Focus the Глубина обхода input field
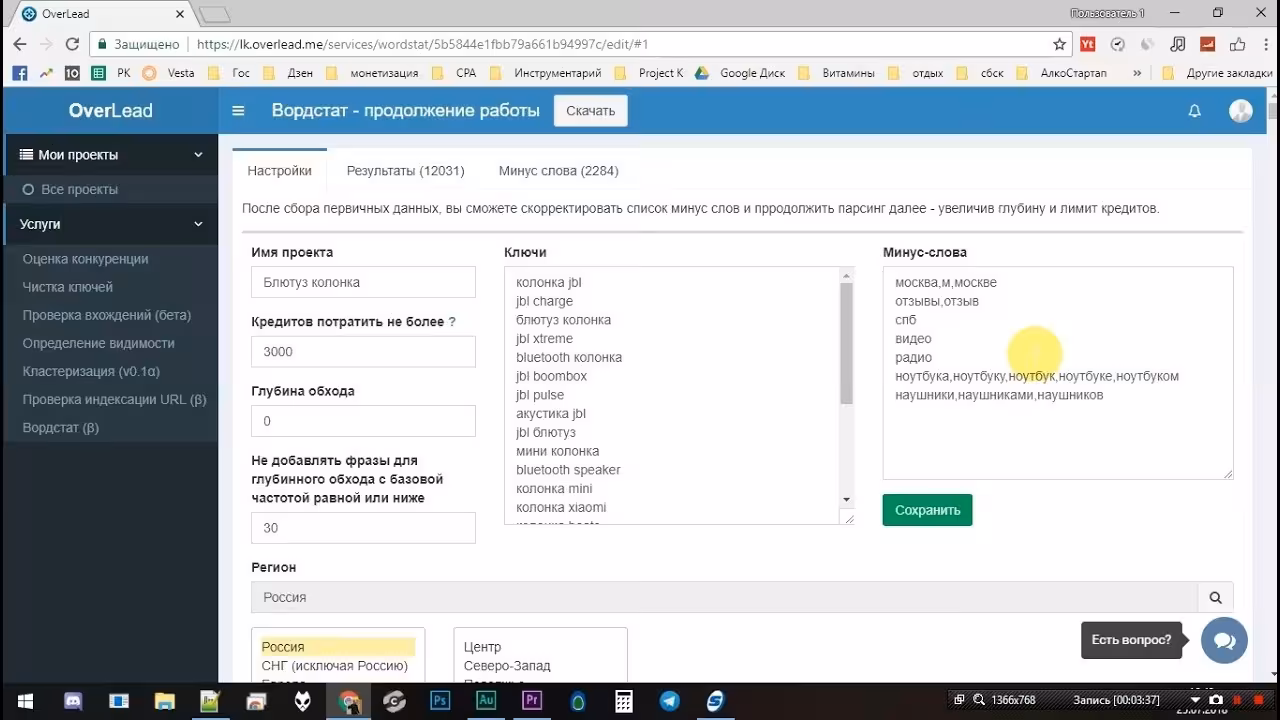 point(363,421)
